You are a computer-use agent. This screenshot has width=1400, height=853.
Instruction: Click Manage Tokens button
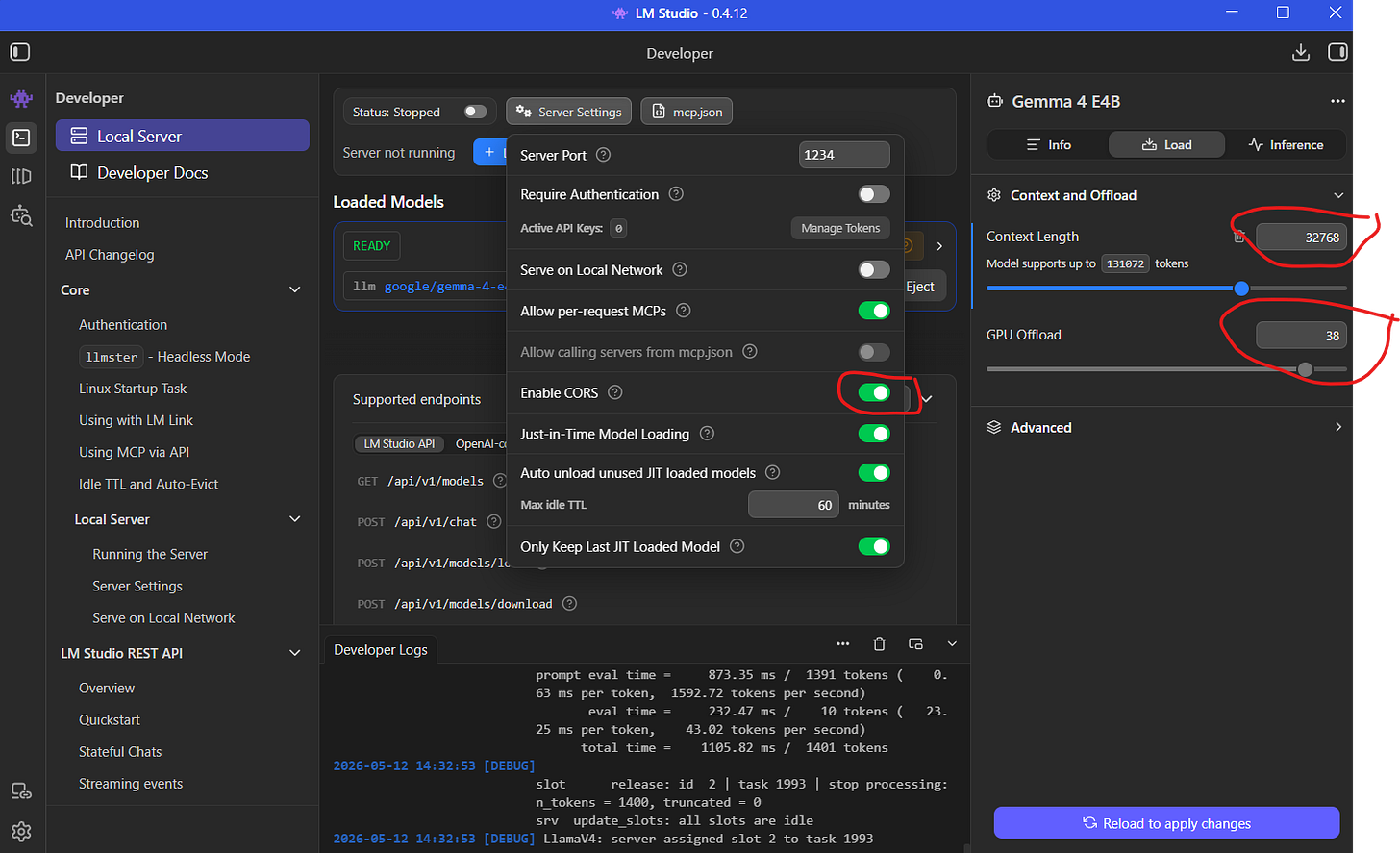click(x=840, y=228)
